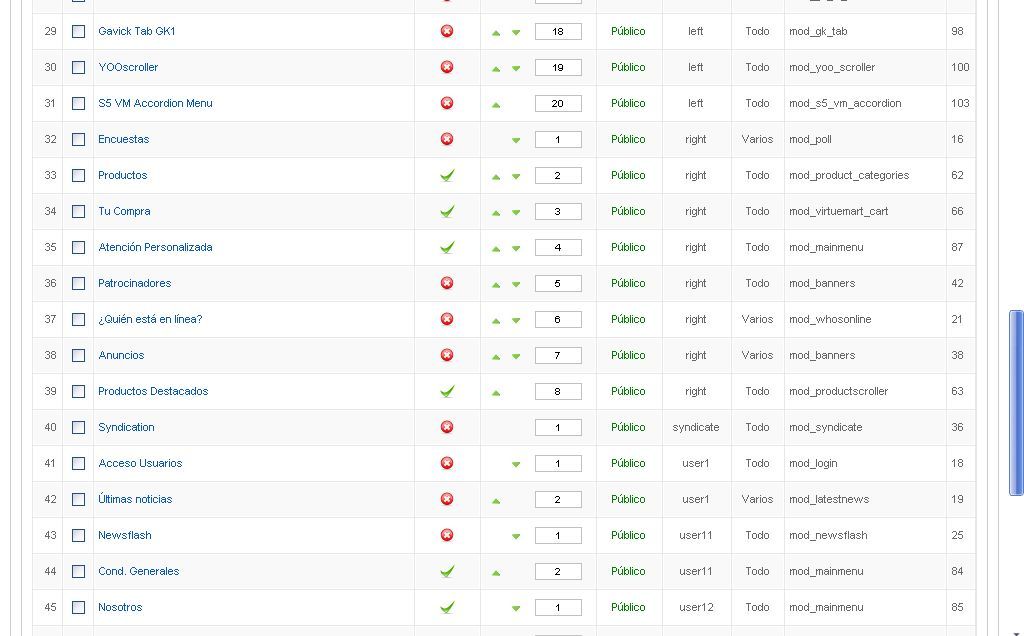The height and width of the screenshot is (636, 1024).
Task: Unpublish Nosotros module using green checkmark
Action: (447, 607)
